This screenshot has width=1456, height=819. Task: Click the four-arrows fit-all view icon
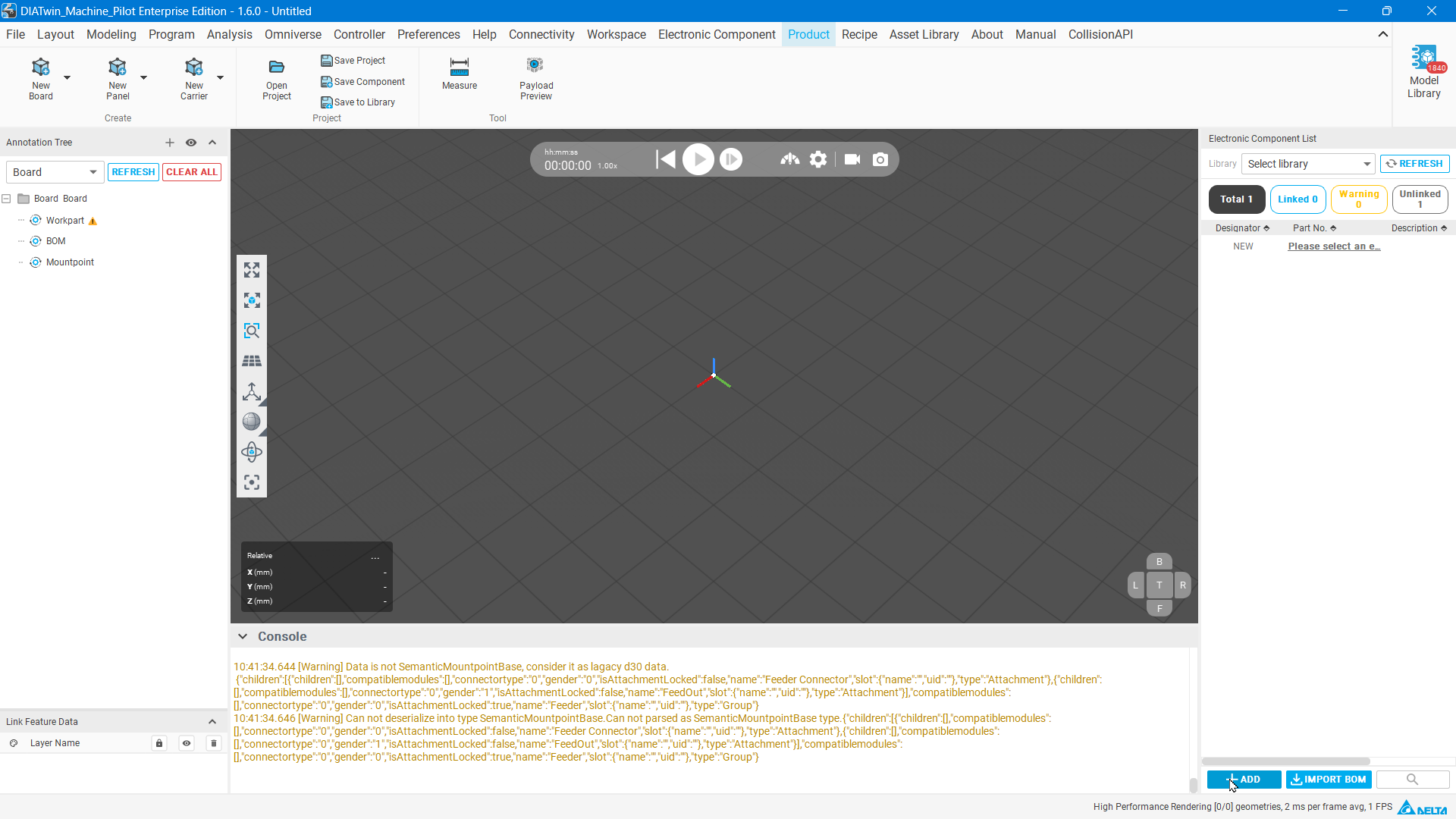252,270
